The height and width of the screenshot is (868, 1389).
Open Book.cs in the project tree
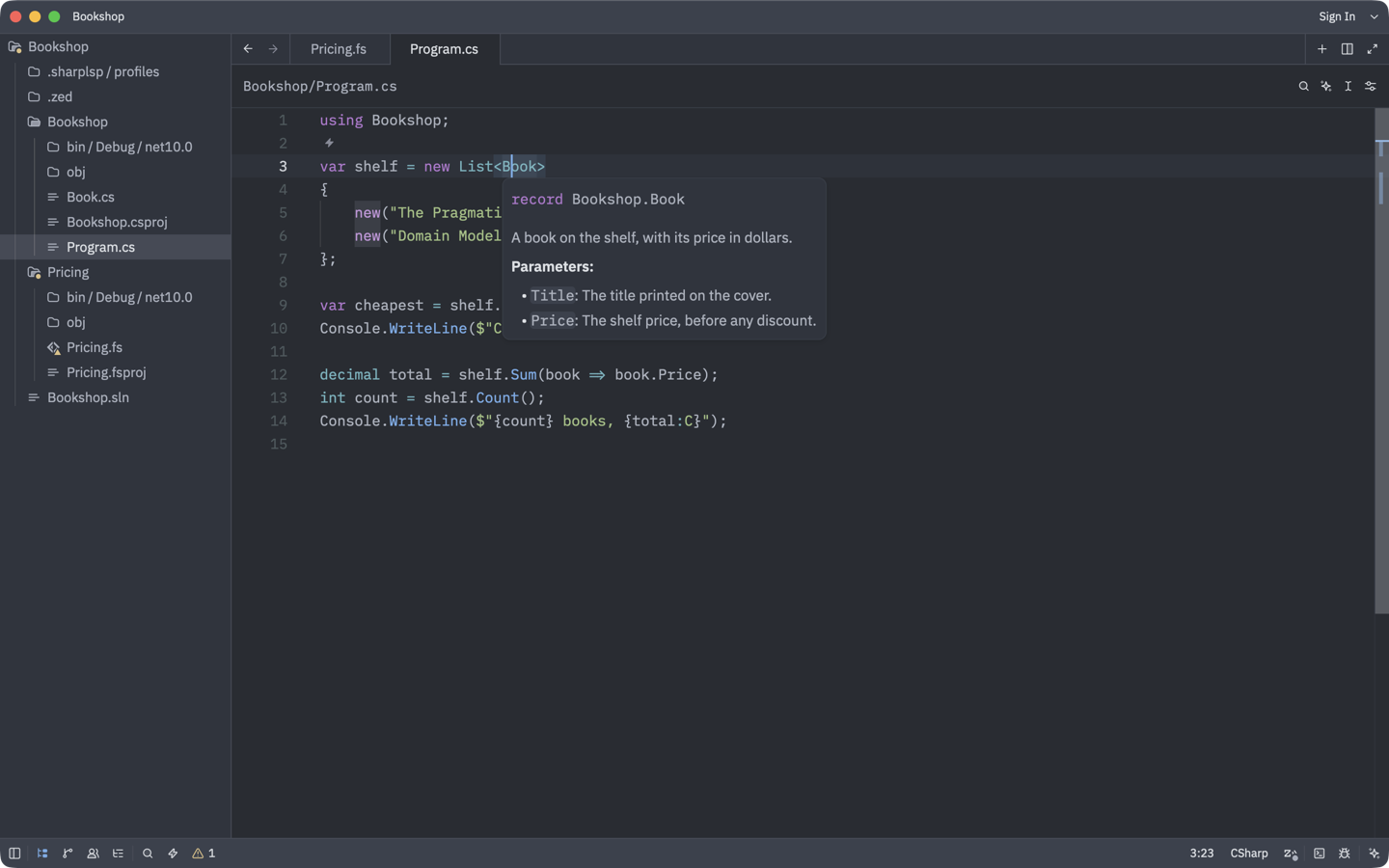click(116, 197)
